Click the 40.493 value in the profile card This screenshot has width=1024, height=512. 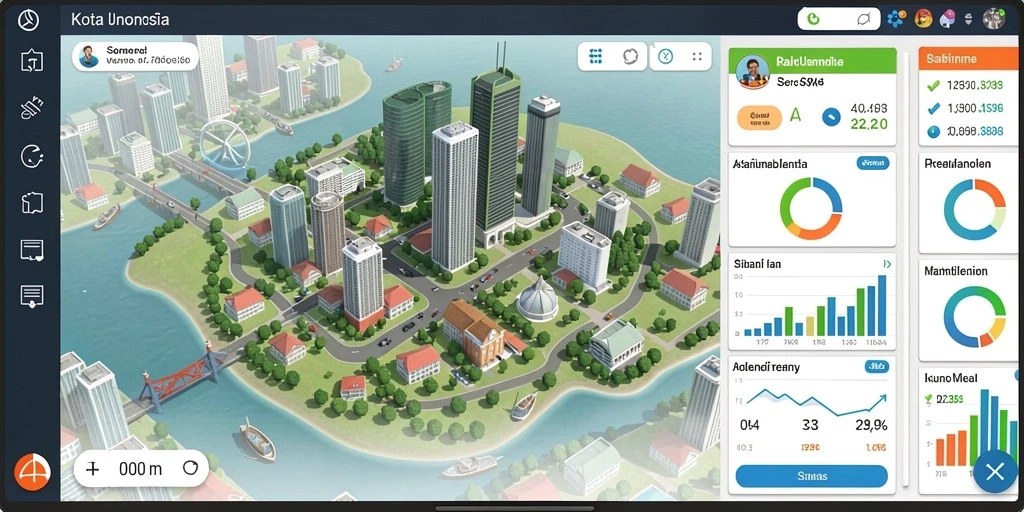[869, 108]
